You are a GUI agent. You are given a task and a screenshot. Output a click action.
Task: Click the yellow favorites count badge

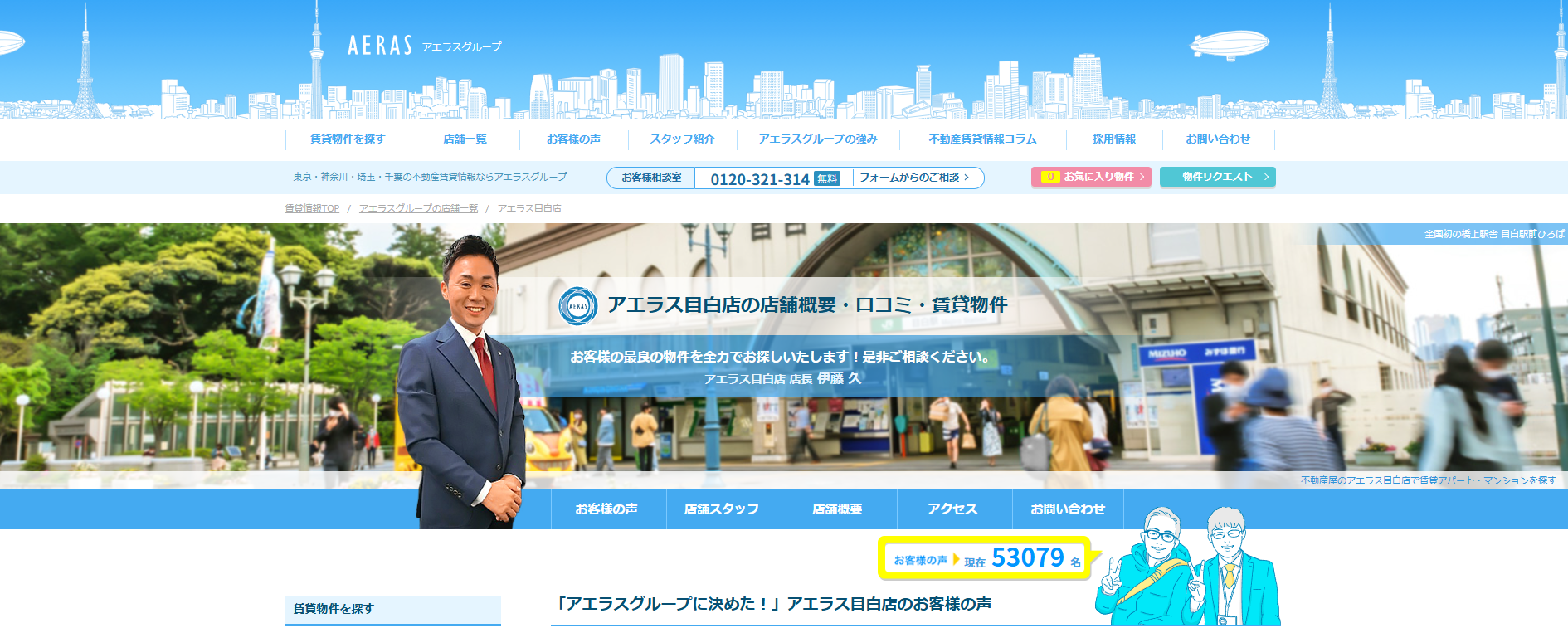(1049, 177)
